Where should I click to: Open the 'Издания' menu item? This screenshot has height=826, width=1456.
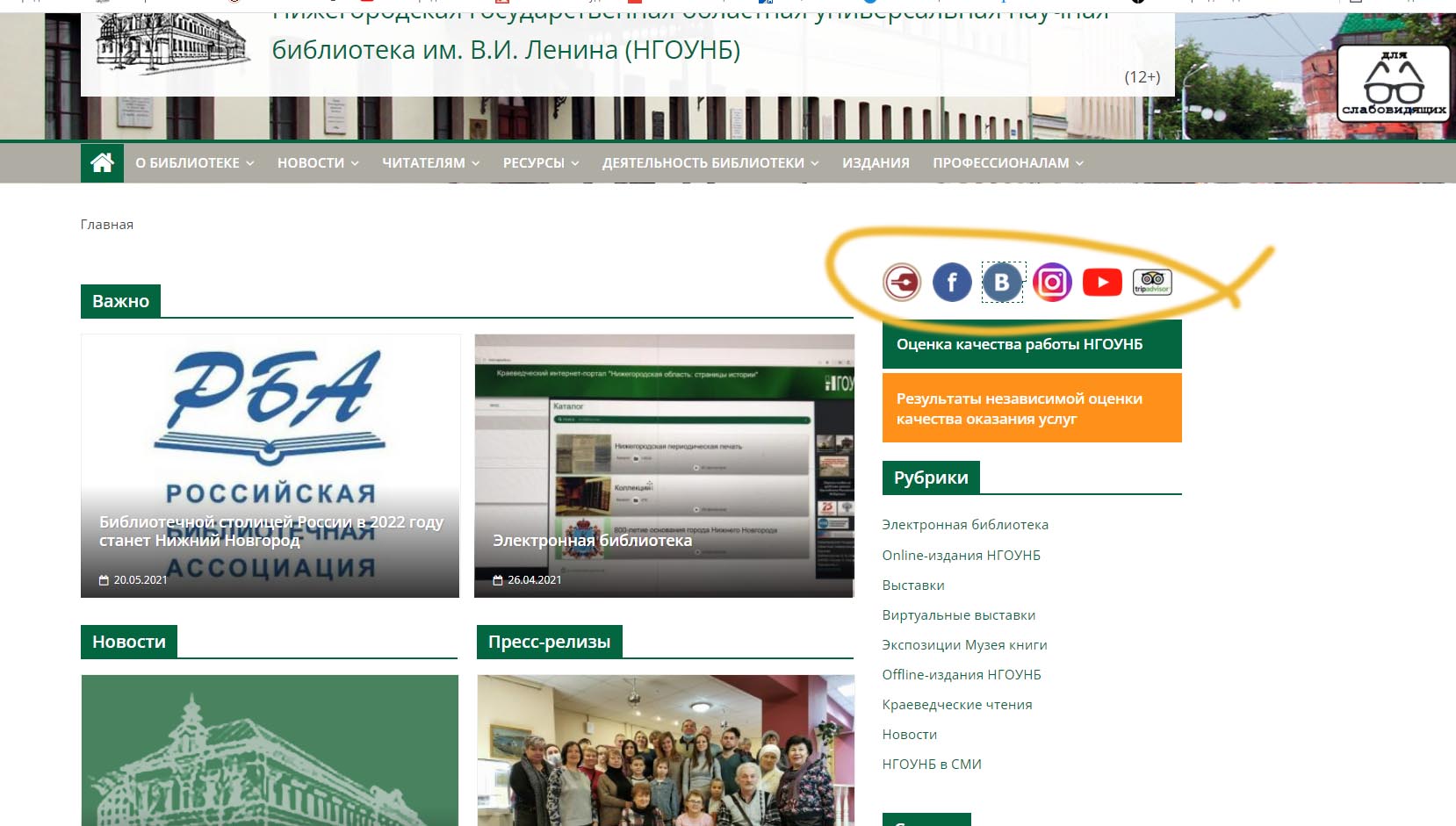(x=876, y=163)
